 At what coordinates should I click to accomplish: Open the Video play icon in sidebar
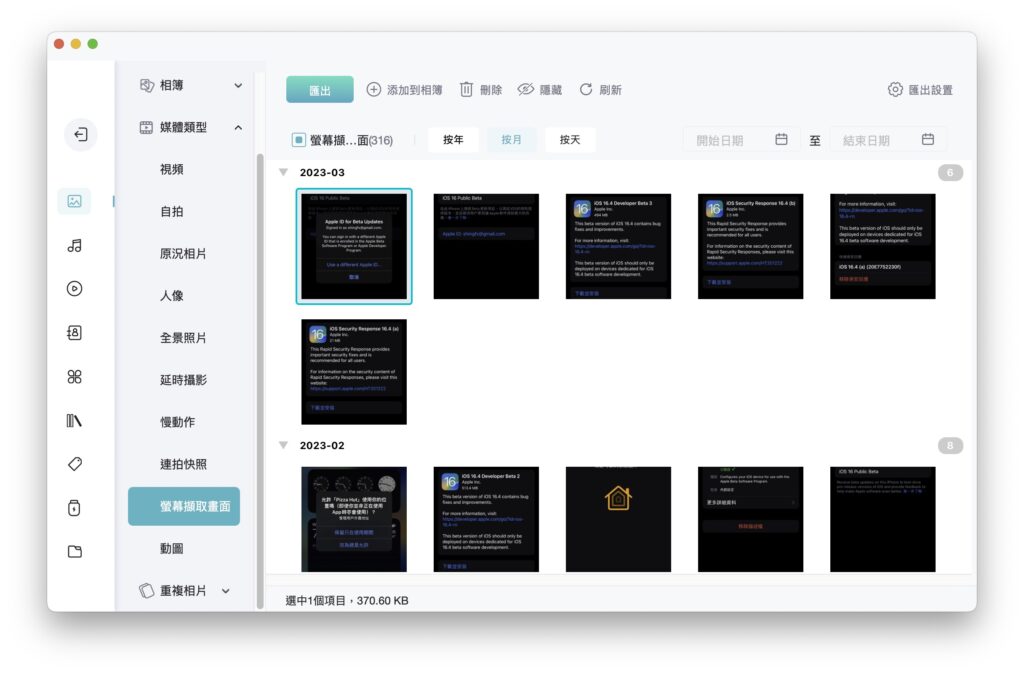(x=74, y=289)
